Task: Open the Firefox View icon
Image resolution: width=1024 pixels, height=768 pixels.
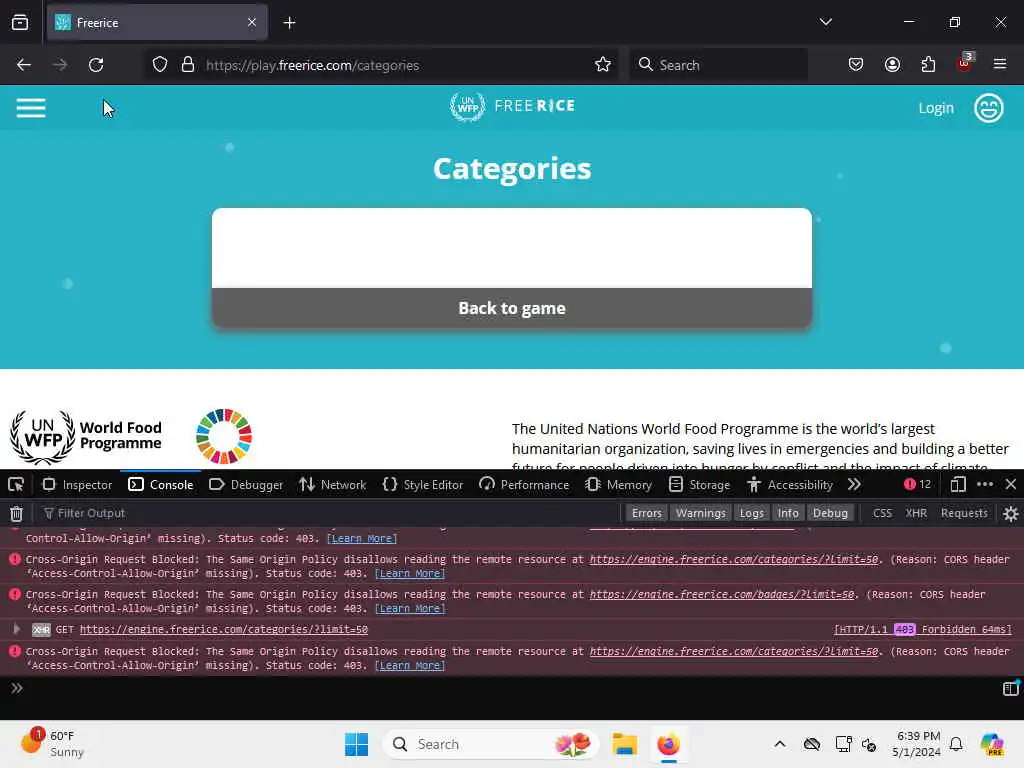Action: click(20, 23)
